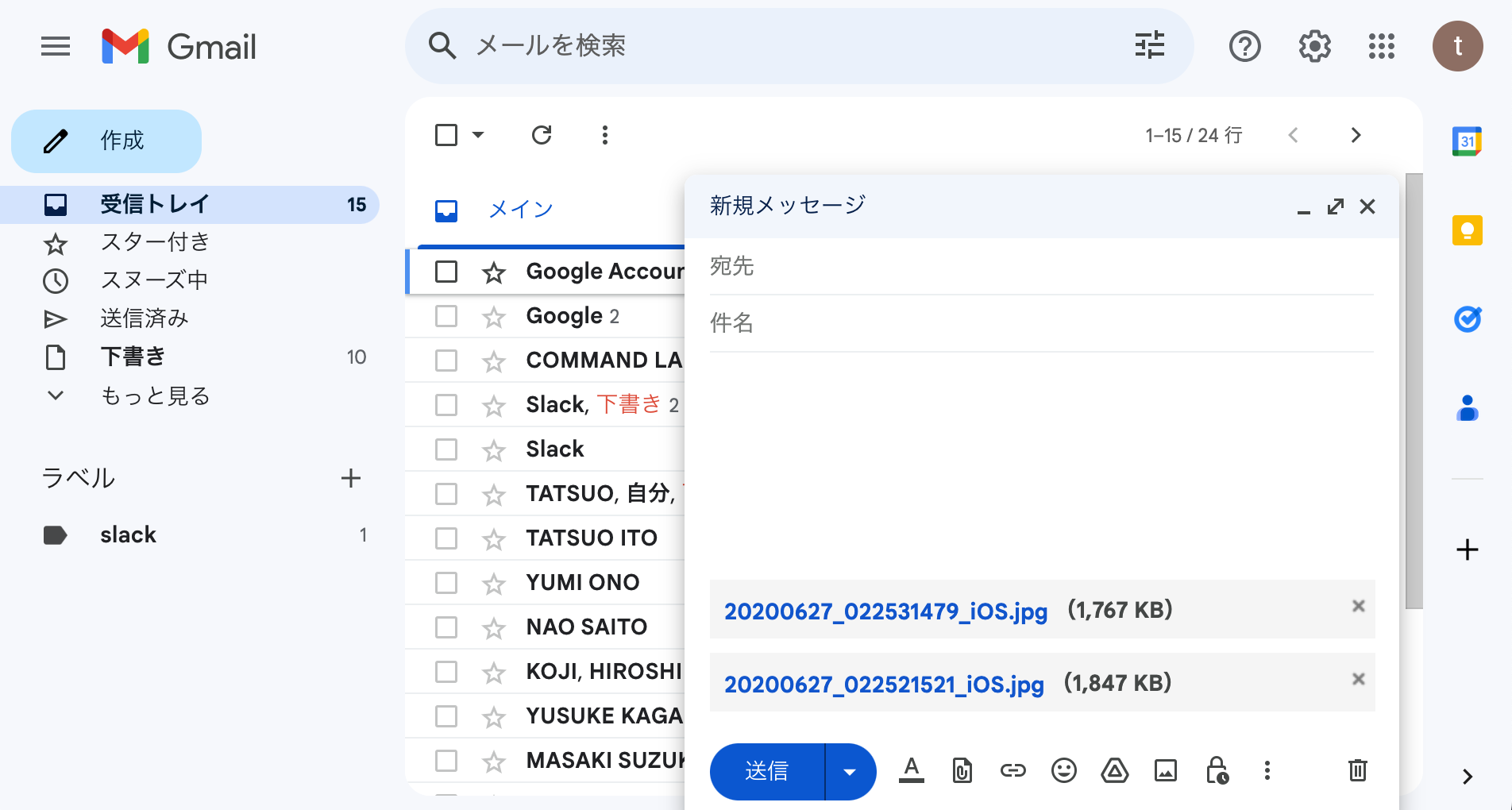Image resolution: width=1512 pixels, height=810 pixels.
Task: Remove attachment 20200627_022521521_iOS.jpg
Action: pos(1358,680)
